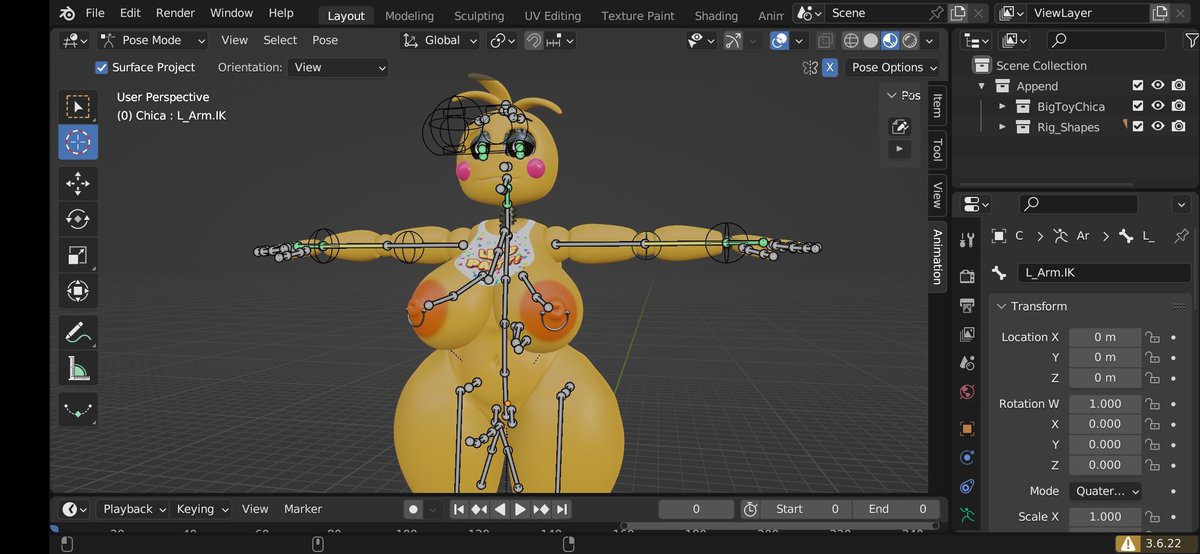
Task: Switch to wireframe viewport shading
Action: (851, 41)
